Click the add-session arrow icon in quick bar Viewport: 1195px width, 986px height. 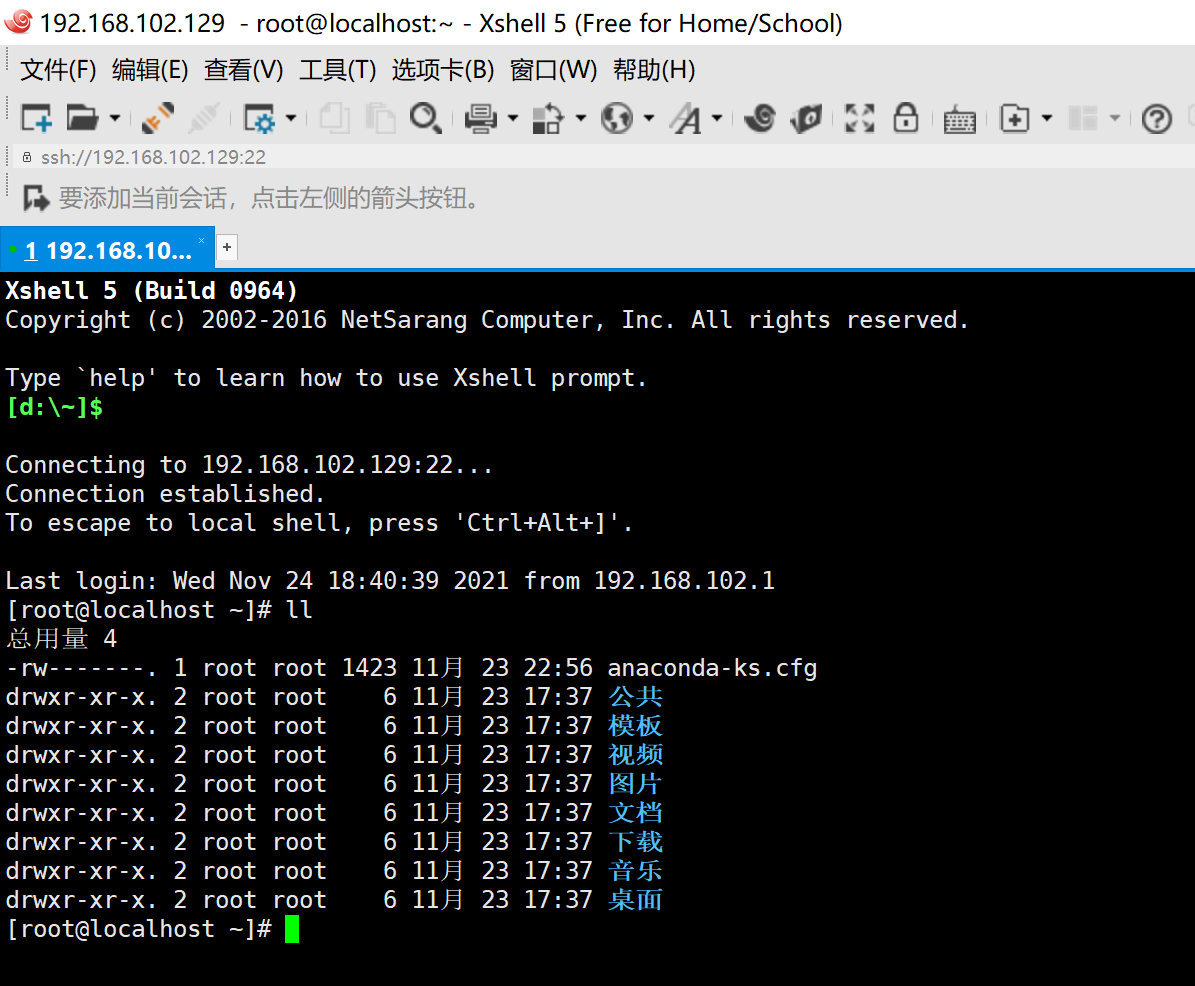(36, 198)
